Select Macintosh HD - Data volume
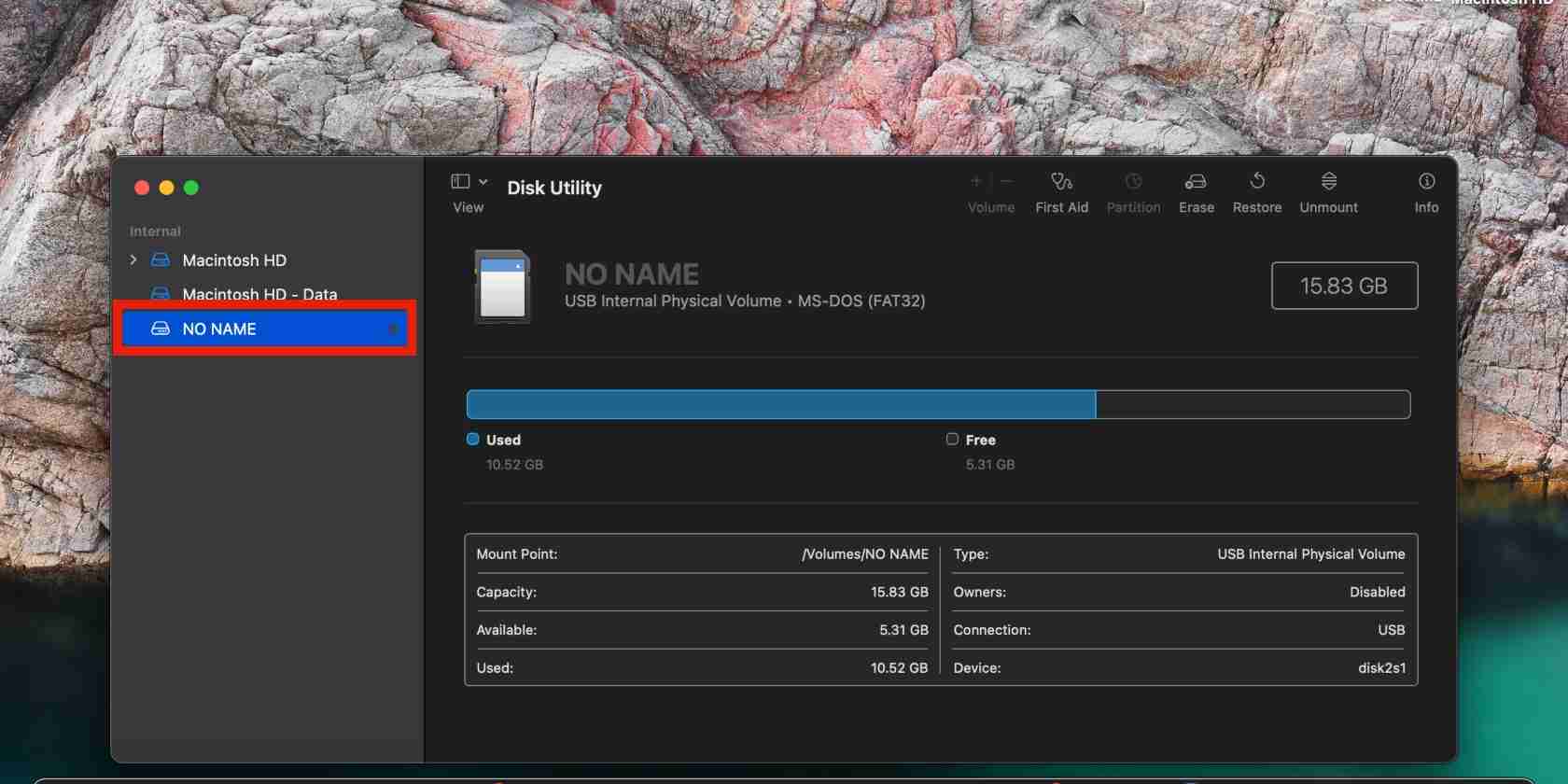The height and width of the screenshot is (784, 1568). pos(259,294)
